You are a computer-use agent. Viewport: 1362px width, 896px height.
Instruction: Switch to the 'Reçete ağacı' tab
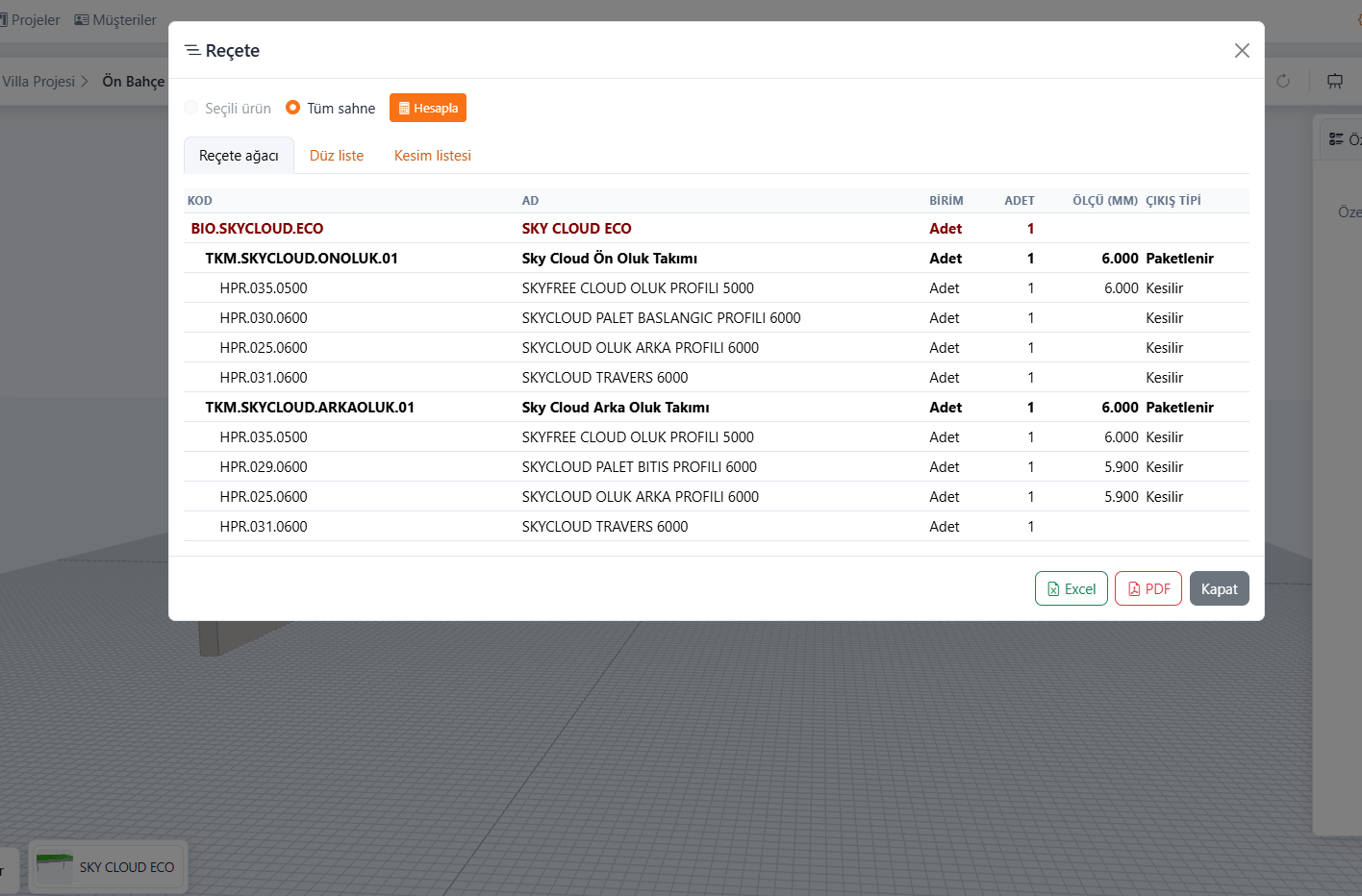point(239,156)
